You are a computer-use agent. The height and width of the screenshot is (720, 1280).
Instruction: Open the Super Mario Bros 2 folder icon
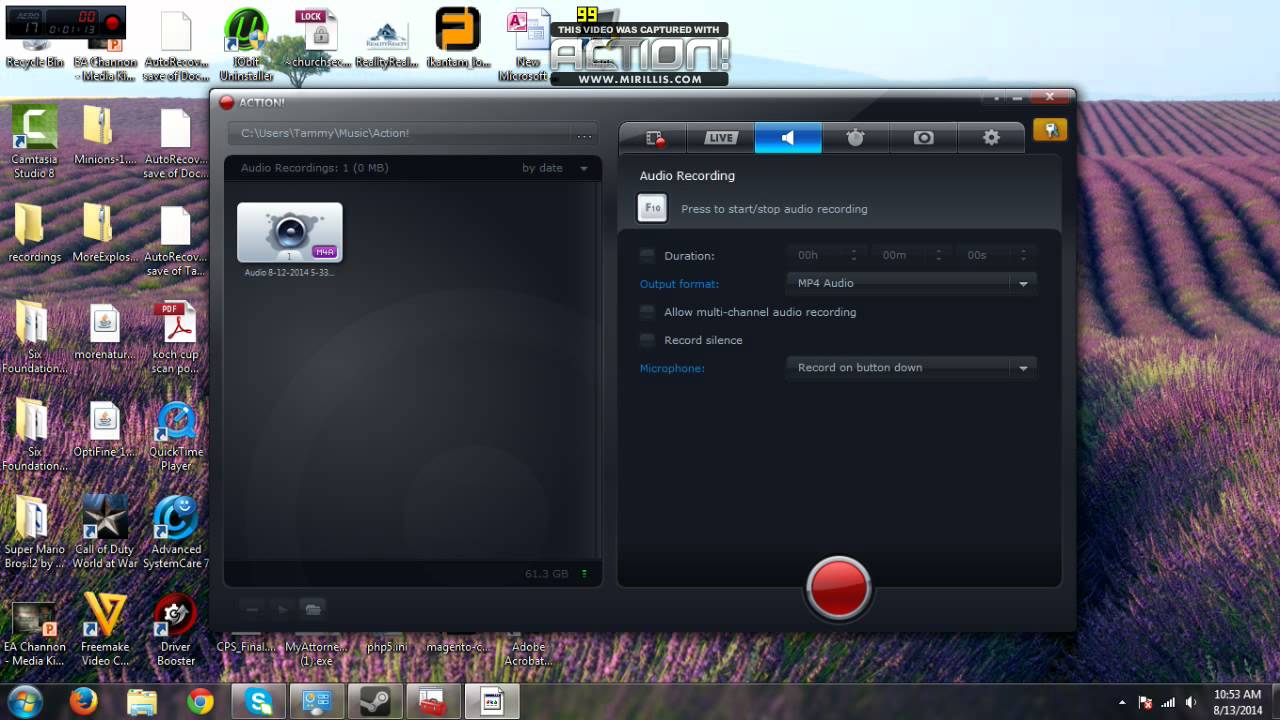[35, 531]
